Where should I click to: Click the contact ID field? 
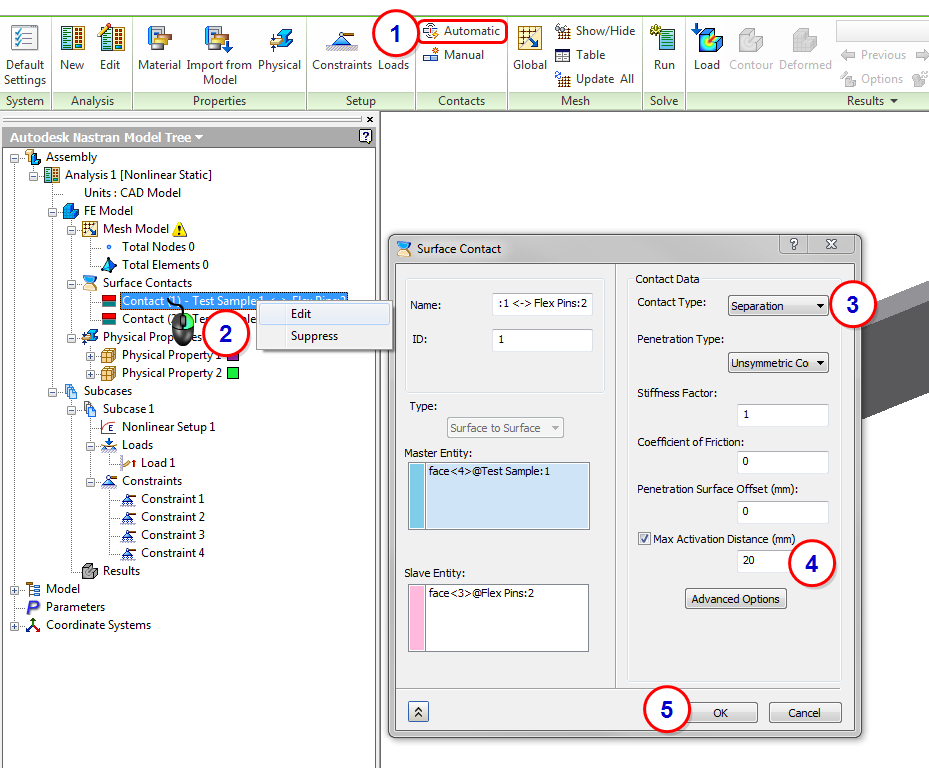point(542,340)
